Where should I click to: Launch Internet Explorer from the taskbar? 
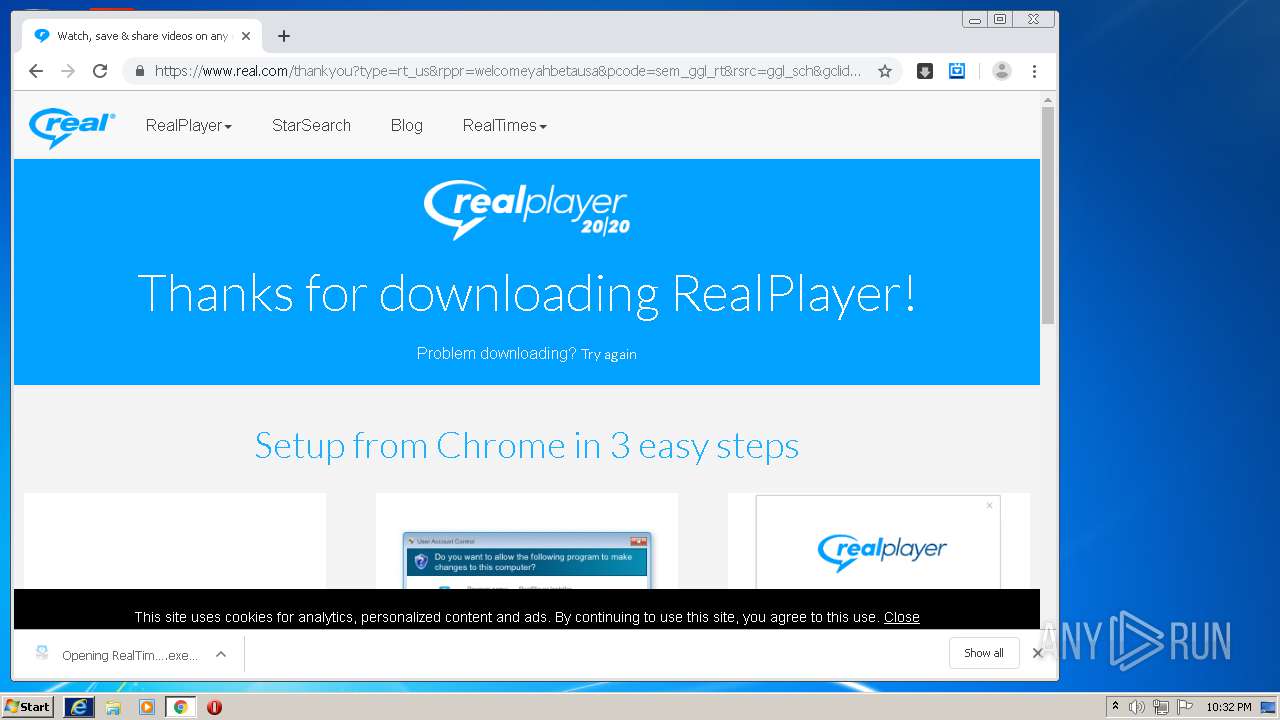[x=79, y=707]
